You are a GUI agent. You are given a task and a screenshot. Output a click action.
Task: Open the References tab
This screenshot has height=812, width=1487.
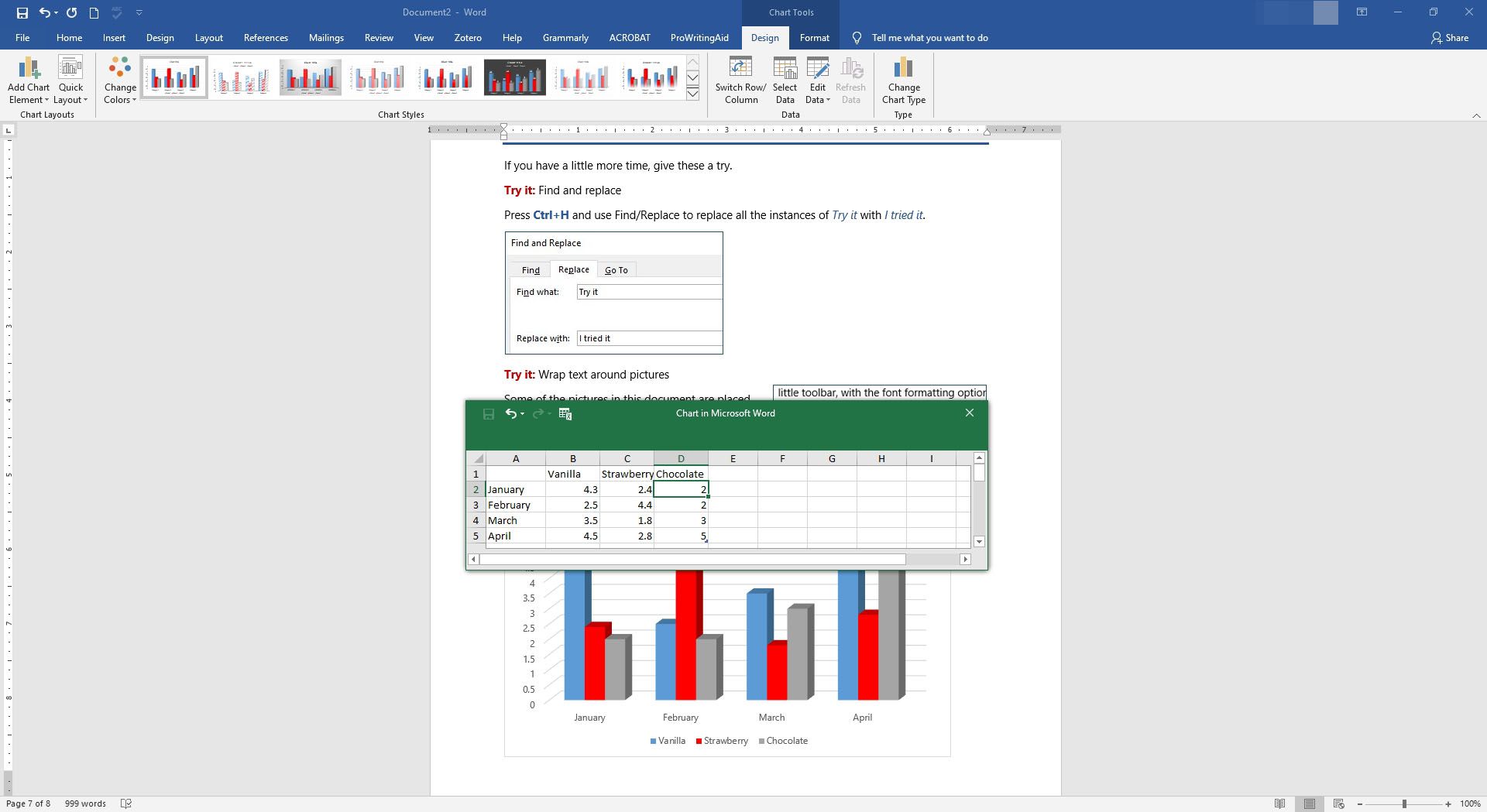tap(266, 37)
